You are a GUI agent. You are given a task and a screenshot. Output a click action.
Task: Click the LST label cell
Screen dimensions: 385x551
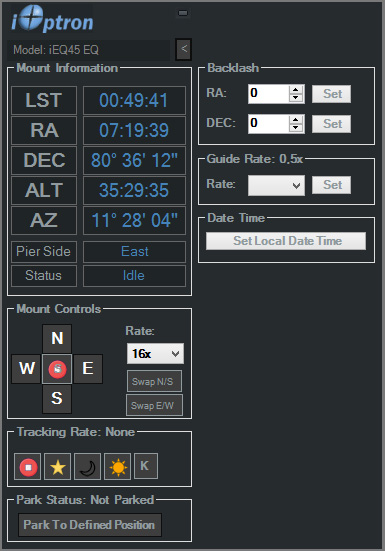[x=44, y=101]
